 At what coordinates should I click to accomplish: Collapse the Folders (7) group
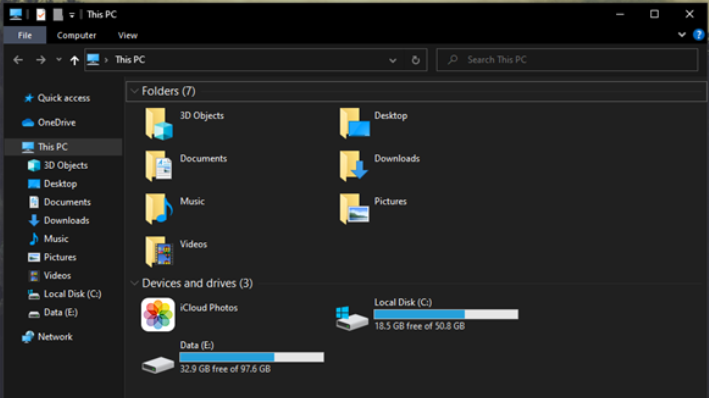[134, 91]
